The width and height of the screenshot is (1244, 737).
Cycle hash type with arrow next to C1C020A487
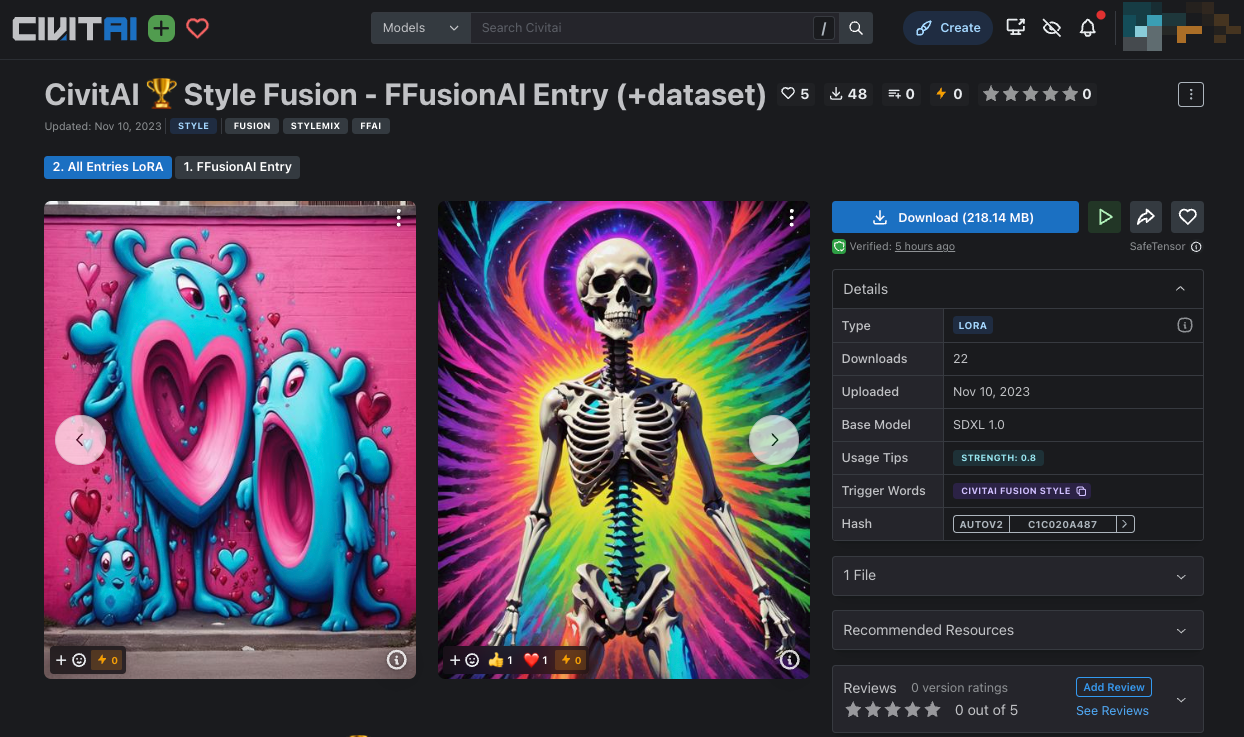click(x=1125, y=524)
